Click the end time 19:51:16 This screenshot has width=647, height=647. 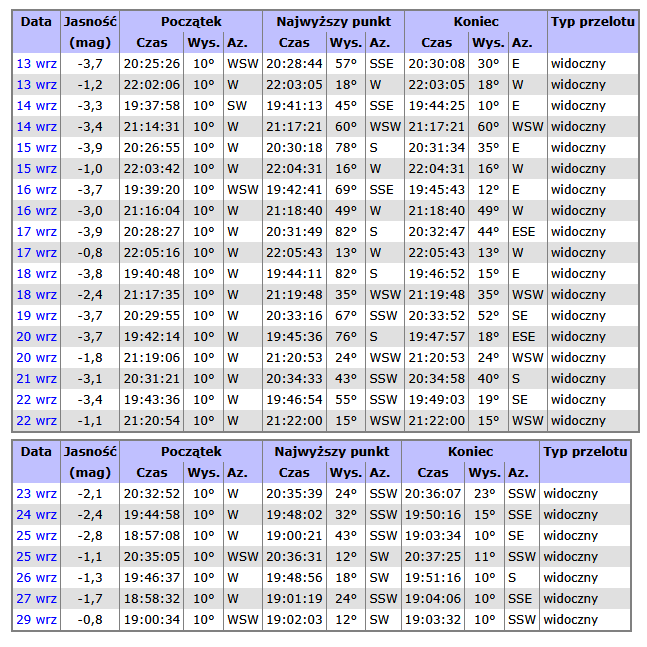pos(433,578)
